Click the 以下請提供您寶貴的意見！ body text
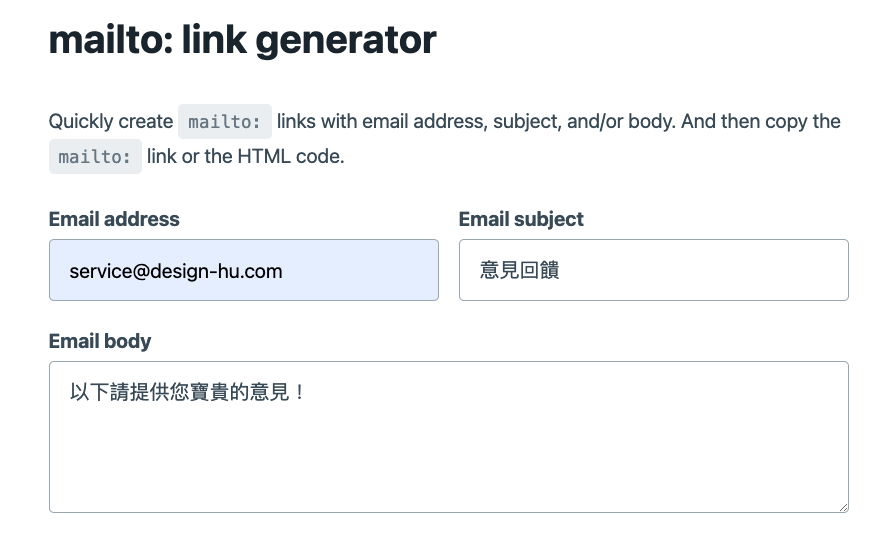 pyautogui.click(x=187, y=392)
